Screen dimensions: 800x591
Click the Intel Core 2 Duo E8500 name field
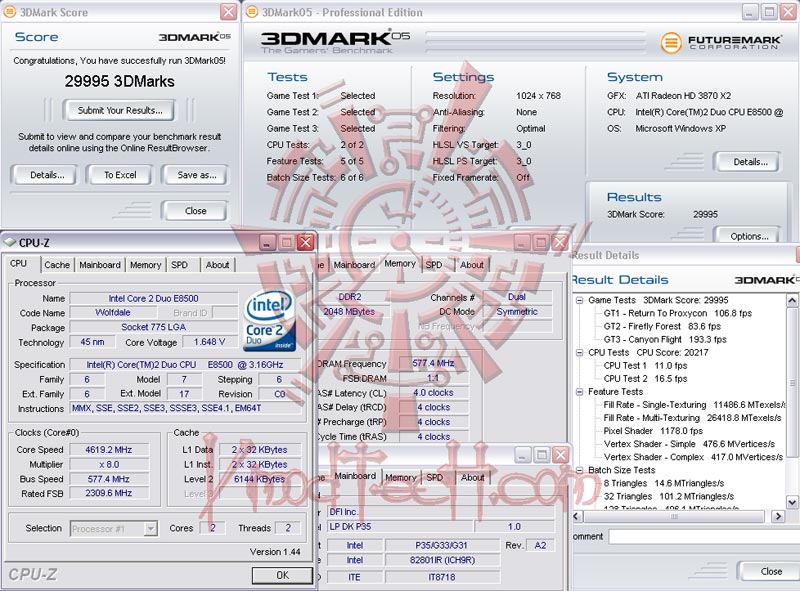(x=154, y=299)
